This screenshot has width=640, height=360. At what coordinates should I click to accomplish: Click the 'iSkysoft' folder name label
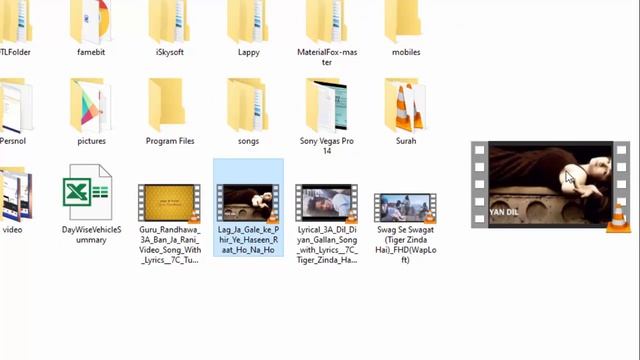point(170,52)
